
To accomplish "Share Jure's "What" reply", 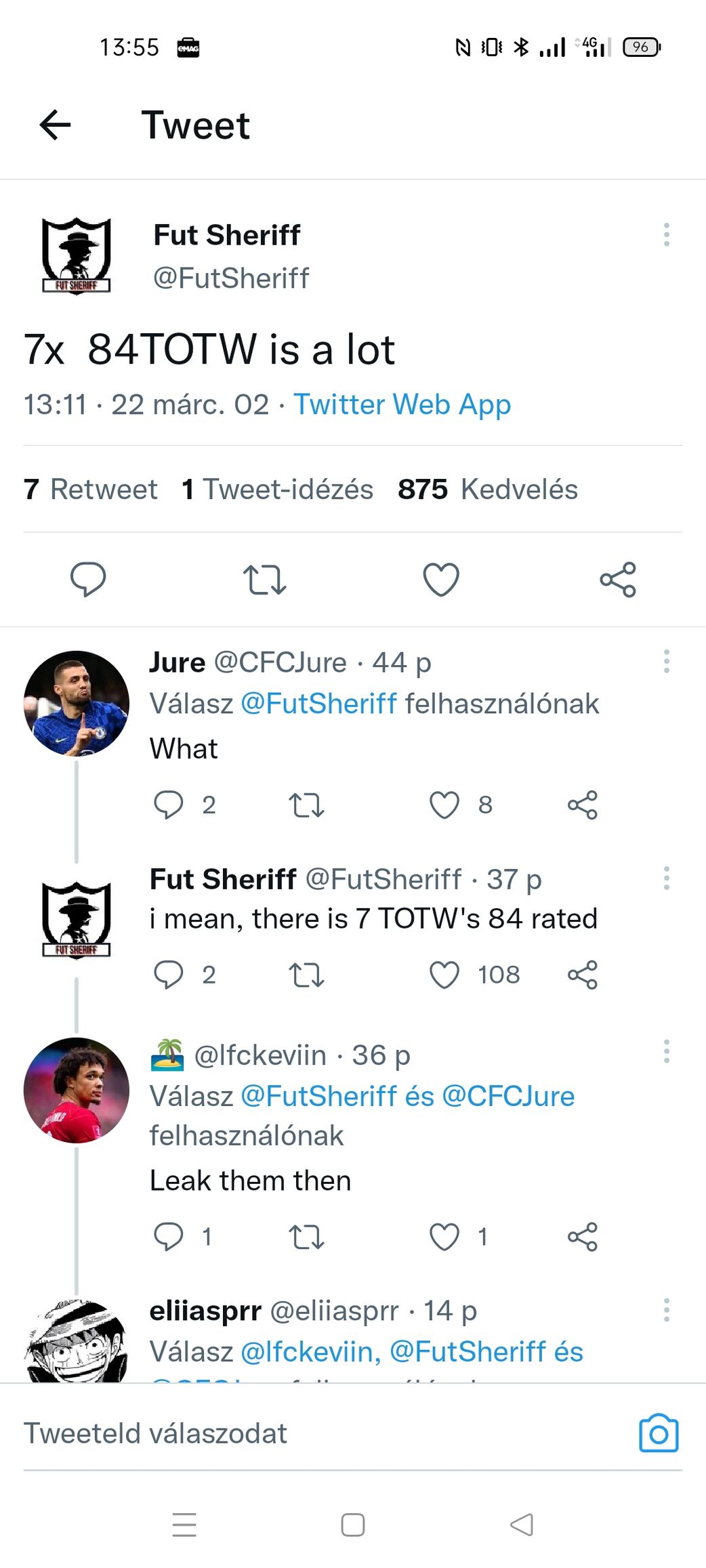I will point(583,805).
